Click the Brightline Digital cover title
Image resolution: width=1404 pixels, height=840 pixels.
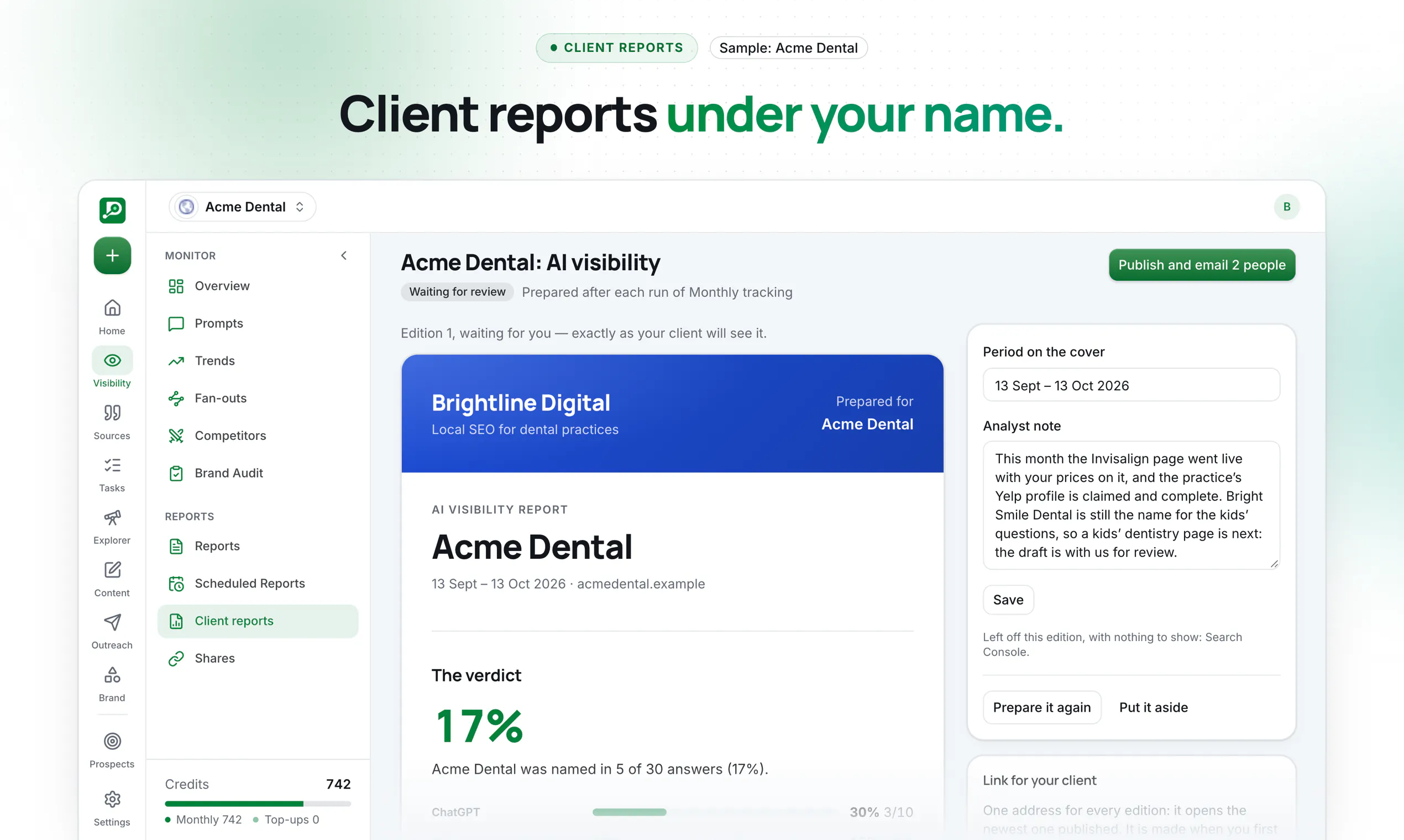click(x=520, y=402)
